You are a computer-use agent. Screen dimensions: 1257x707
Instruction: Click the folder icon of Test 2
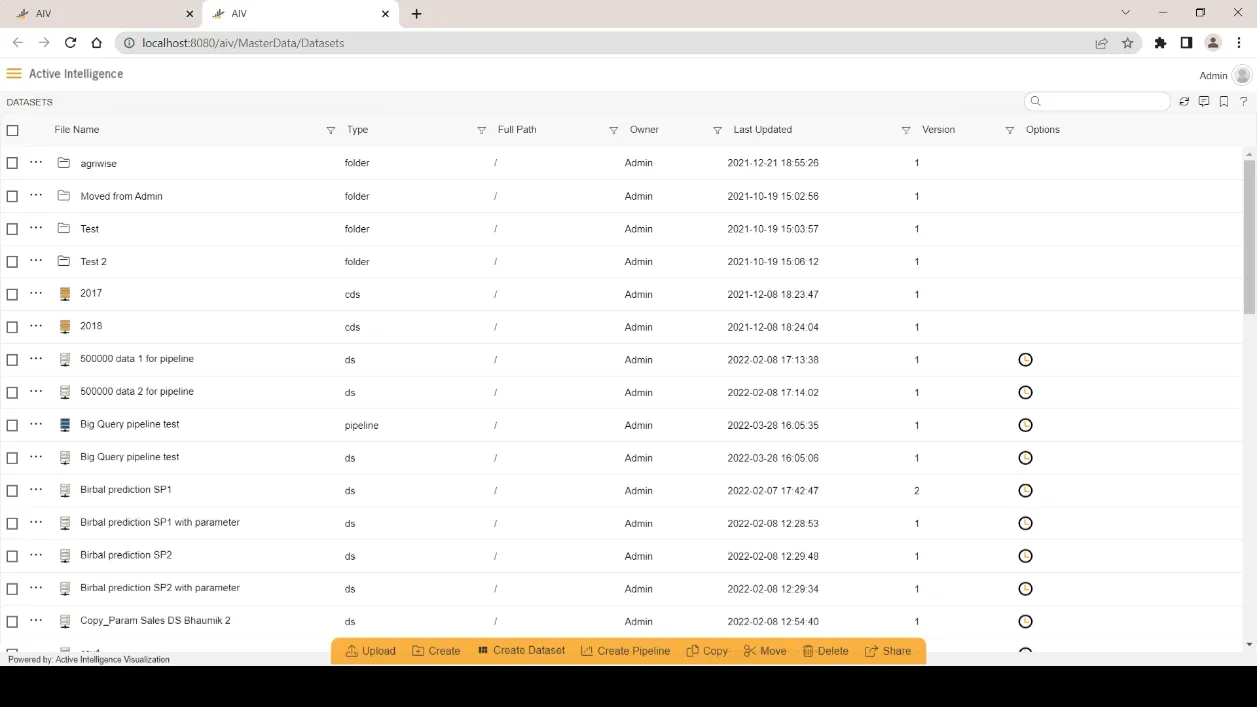[x=64, y=261]
